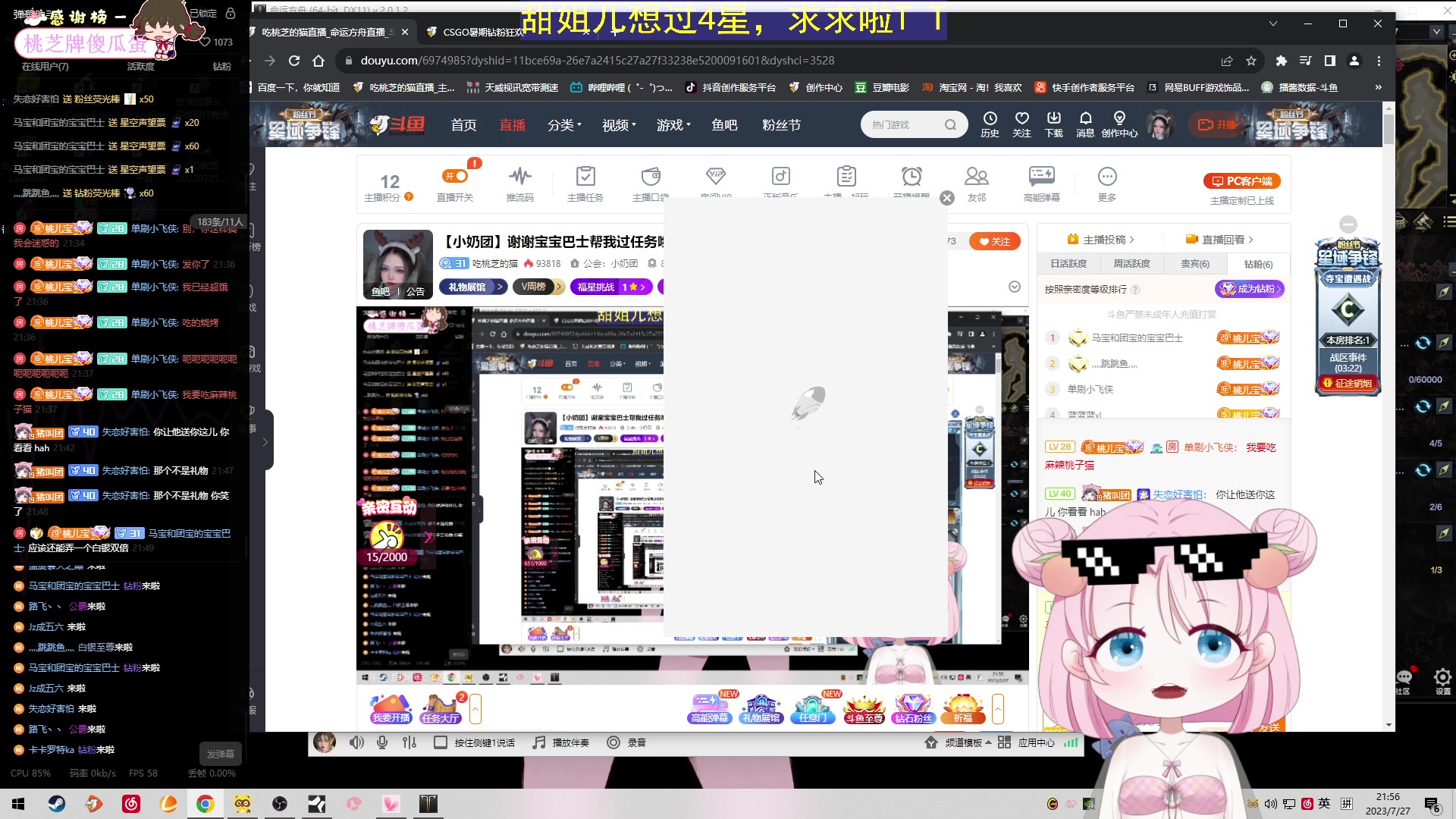Open 鱼吧 in the Douyu nav
Image resolution: width=1456 pixels, height=819 pixels.
pos(724,125)
